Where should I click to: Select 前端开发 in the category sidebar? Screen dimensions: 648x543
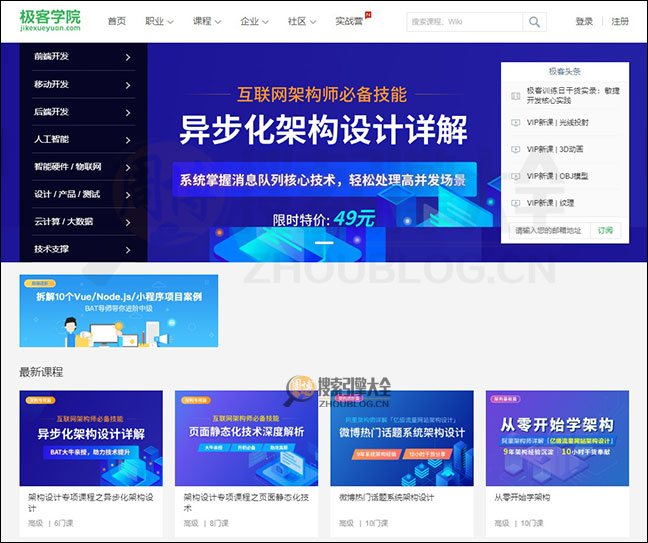51,57
